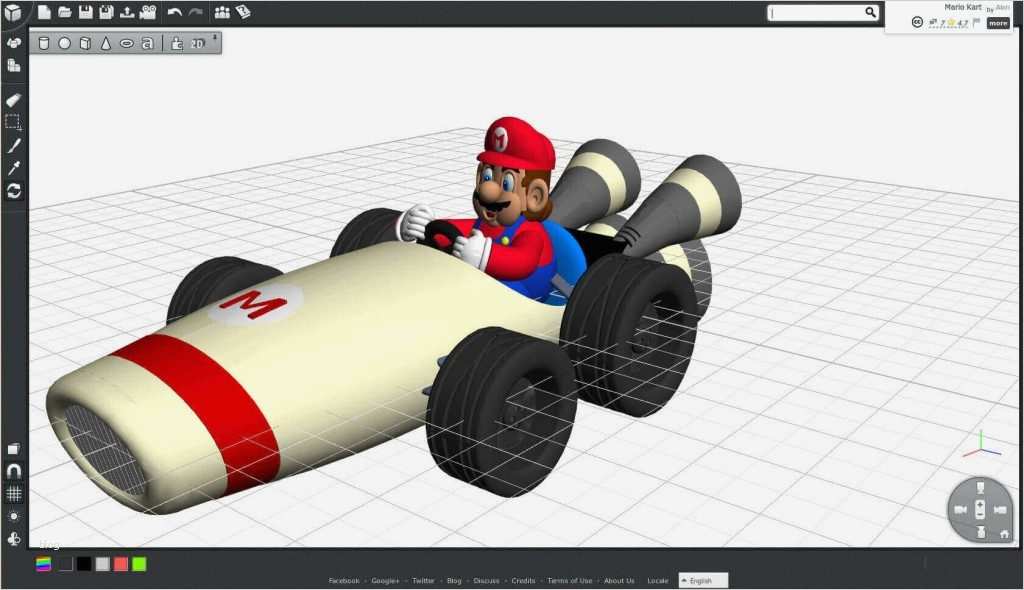Export the model with upload icon
1024x590 pixels.
[127, 12]
